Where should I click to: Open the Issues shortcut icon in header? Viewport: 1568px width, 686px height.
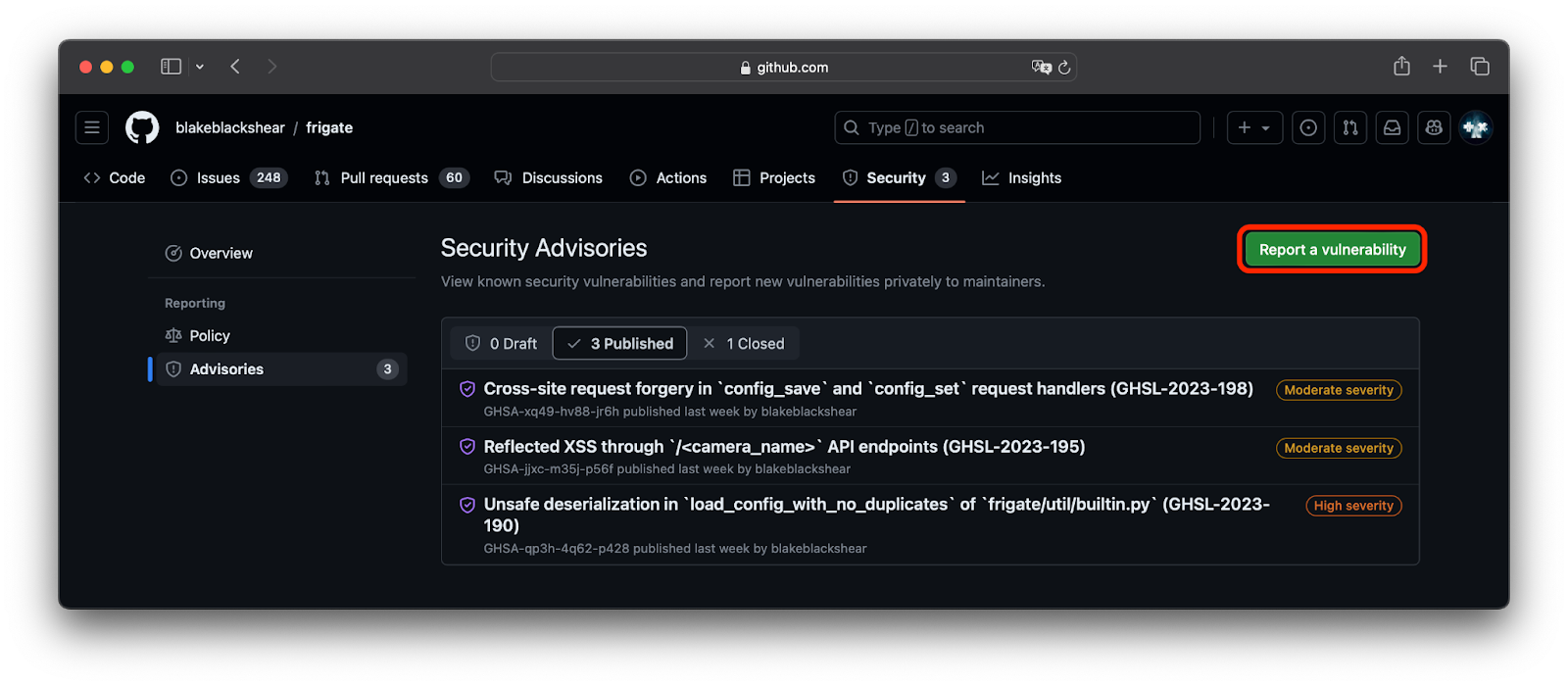click(x=1308, y=127)
